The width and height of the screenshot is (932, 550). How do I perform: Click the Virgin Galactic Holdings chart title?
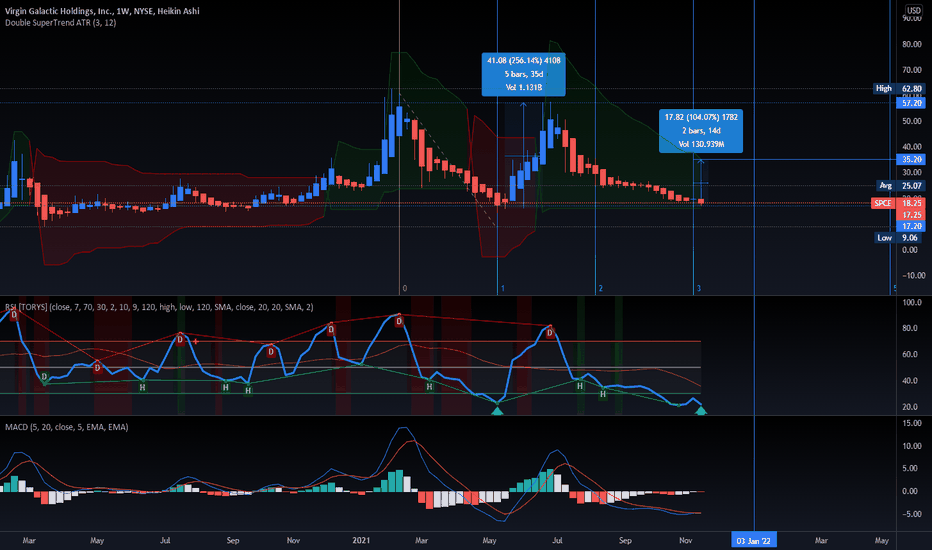(x=102, y=11)
